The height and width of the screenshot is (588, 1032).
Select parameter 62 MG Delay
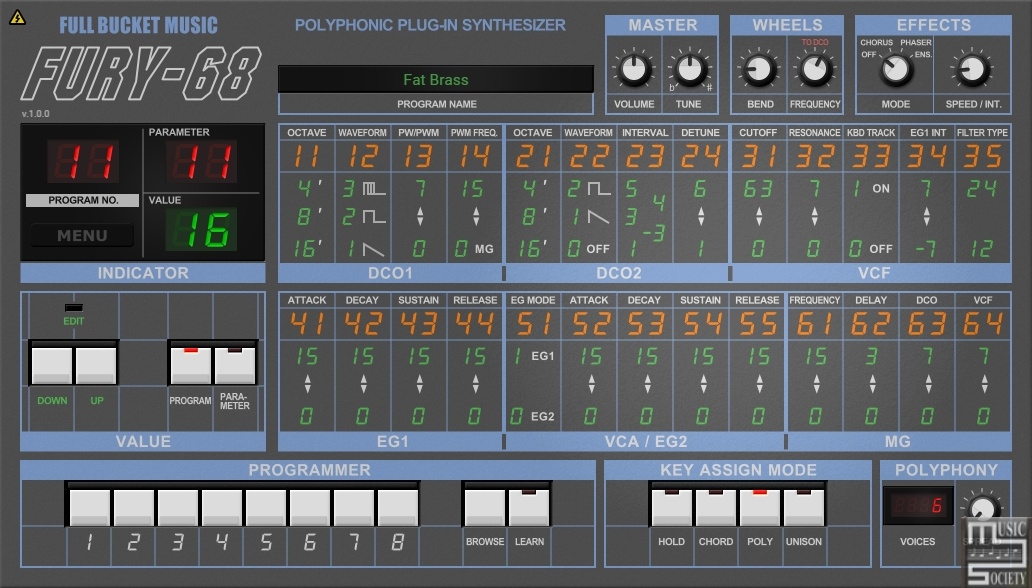[x=871, y=324]
